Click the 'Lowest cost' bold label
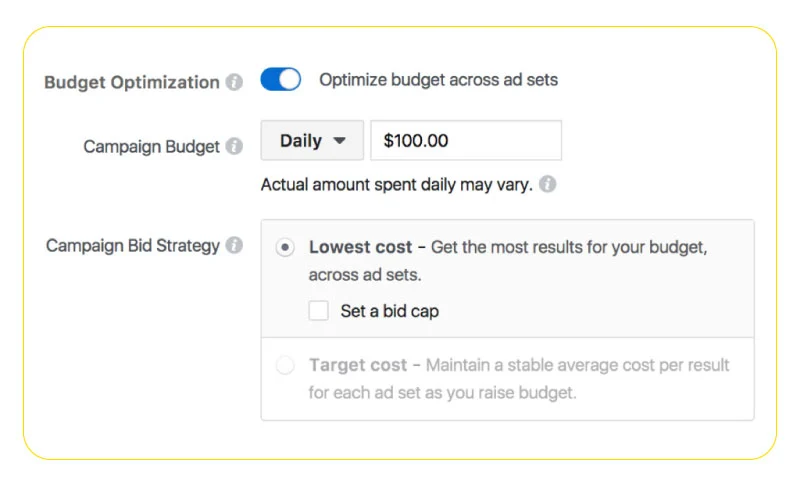 click(360, 247)
